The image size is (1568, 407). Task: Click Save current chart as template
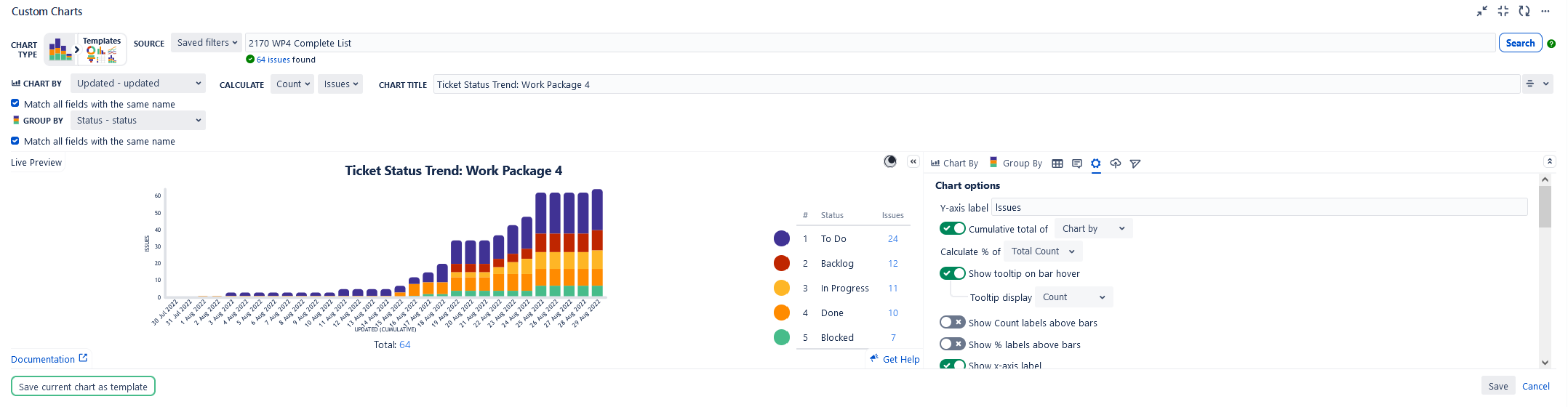[83, 387]
